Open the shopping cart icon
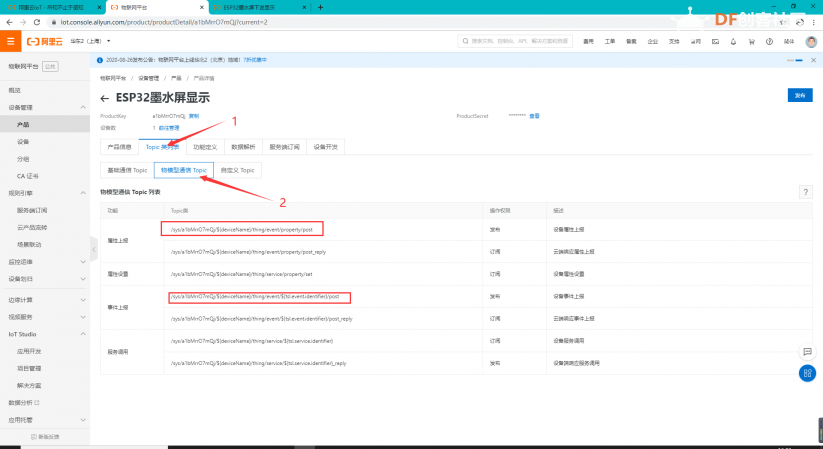823x449 pixels. (751, 41)
